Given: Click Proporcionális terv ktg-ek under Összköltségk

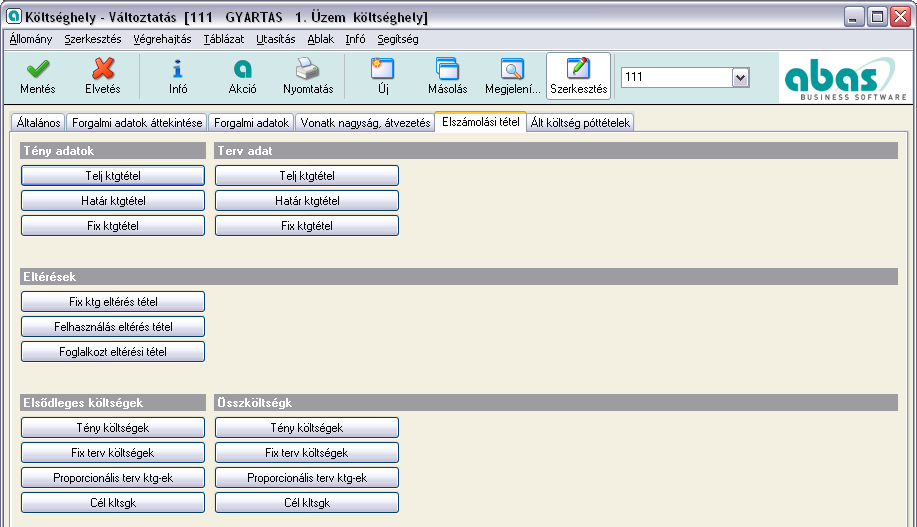Looking at the screenshot, I should pyautogui.click(x=307, y=478).
